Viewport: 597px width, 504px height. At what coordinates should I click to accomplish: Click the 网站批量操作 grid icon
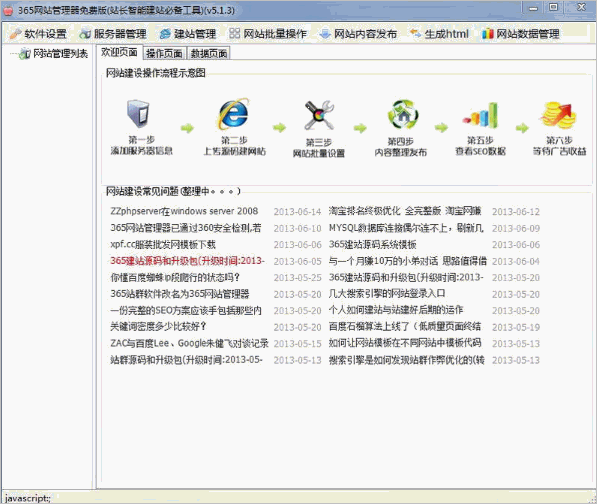[x=235, y=33]
